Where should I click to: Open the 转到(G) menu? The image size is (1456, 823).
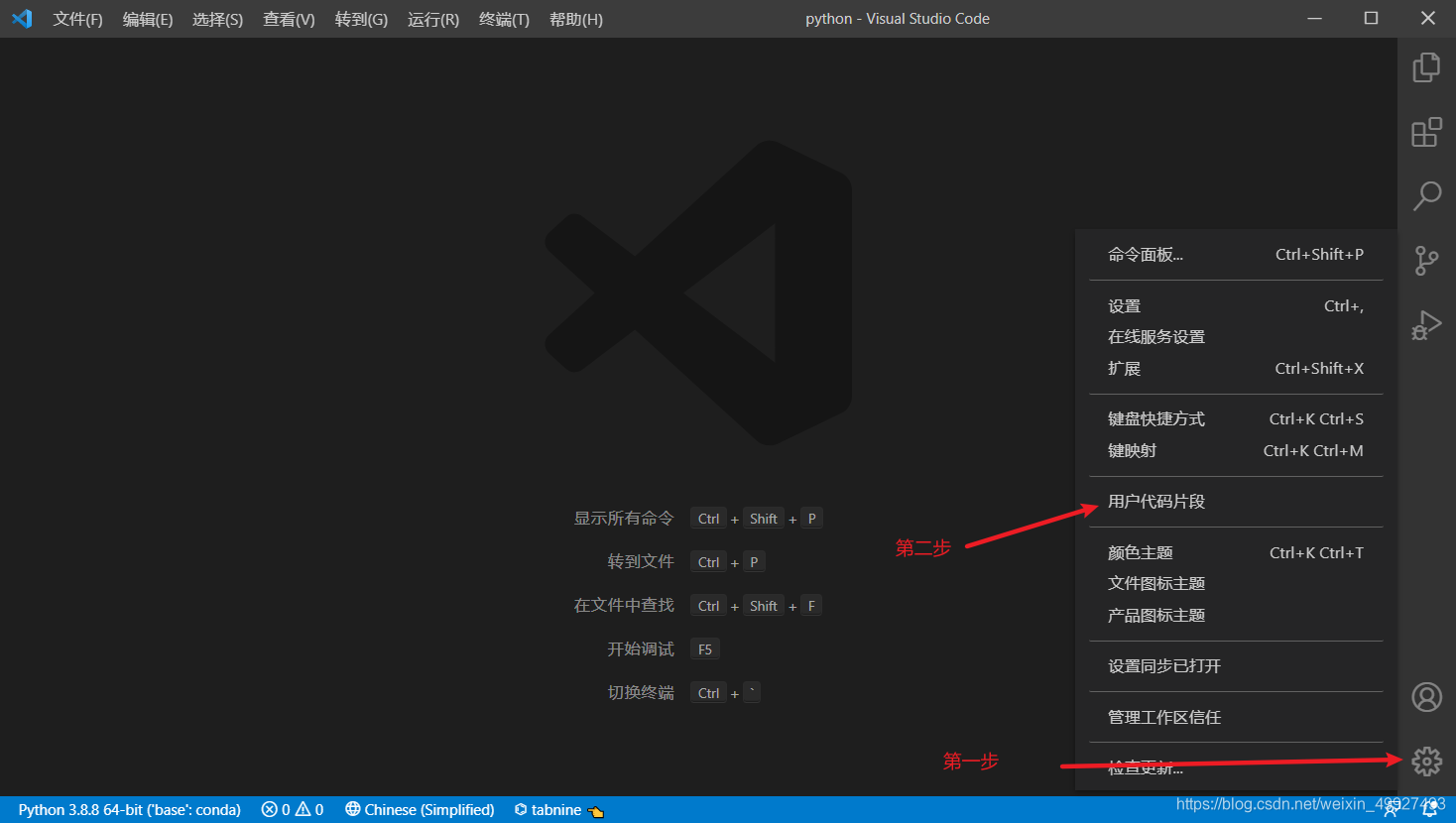(361, 19)
